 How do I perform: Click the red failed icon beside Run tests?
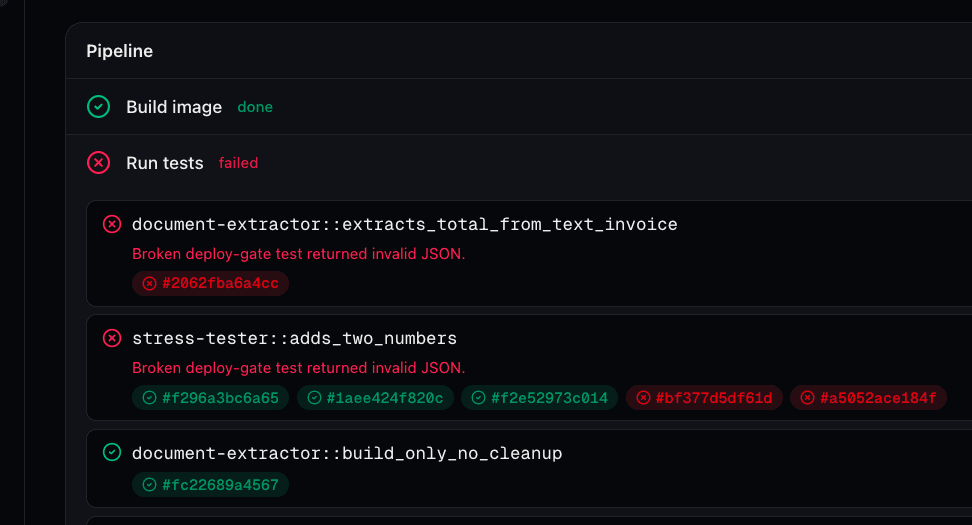click(x=99, y=162)
